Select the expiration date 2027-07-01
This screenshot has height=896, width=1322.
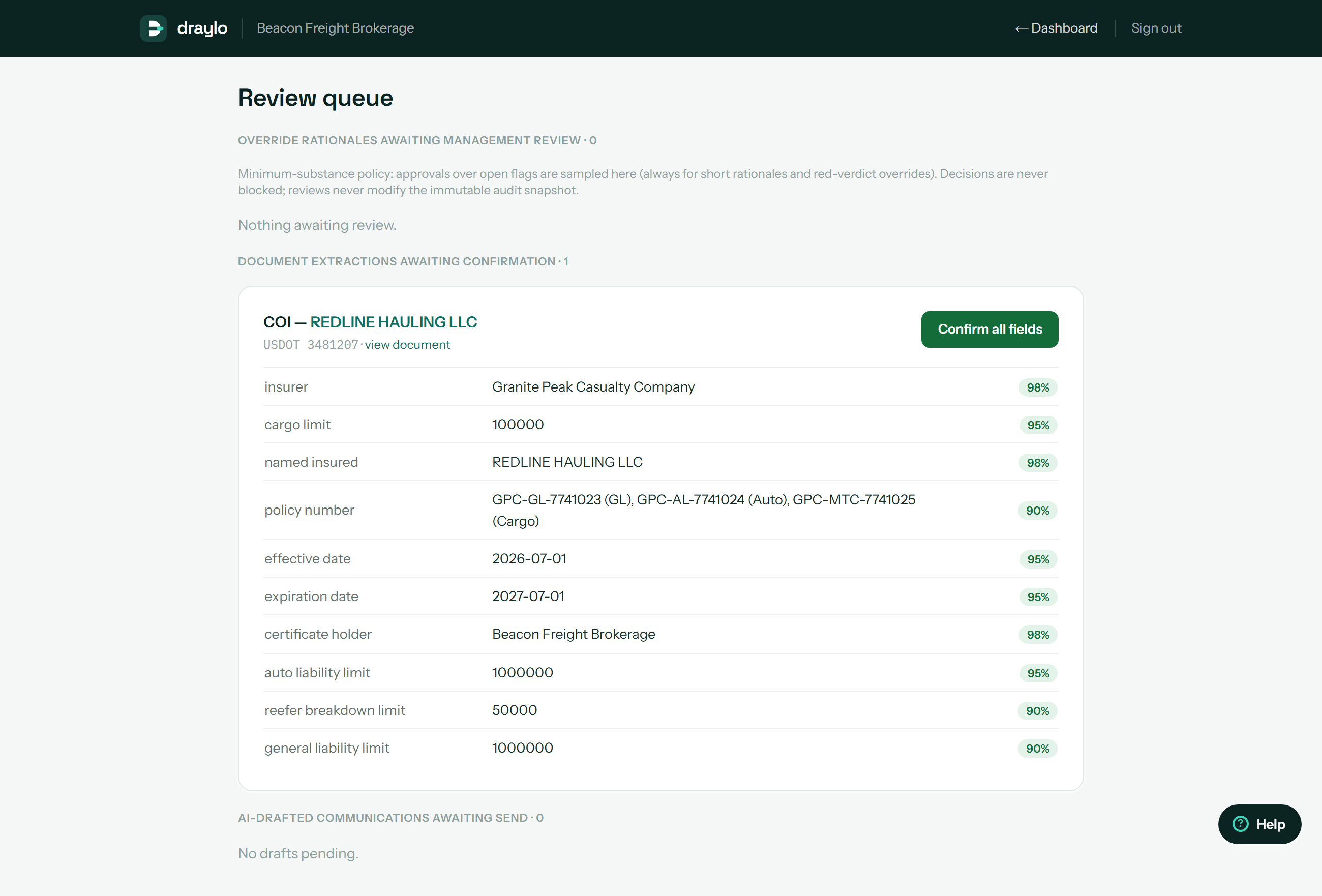(x=528, y=596)
